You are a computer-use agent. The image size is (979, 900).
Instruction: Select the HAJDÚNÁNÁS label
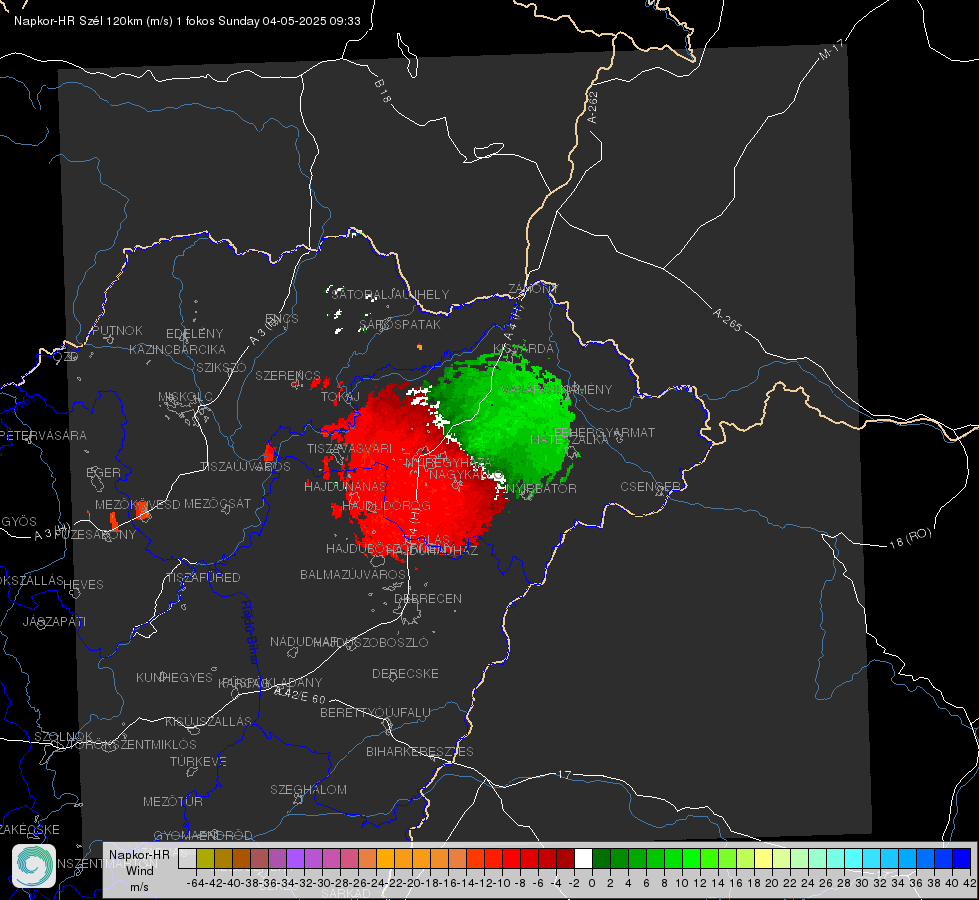[x=345, y=486]
